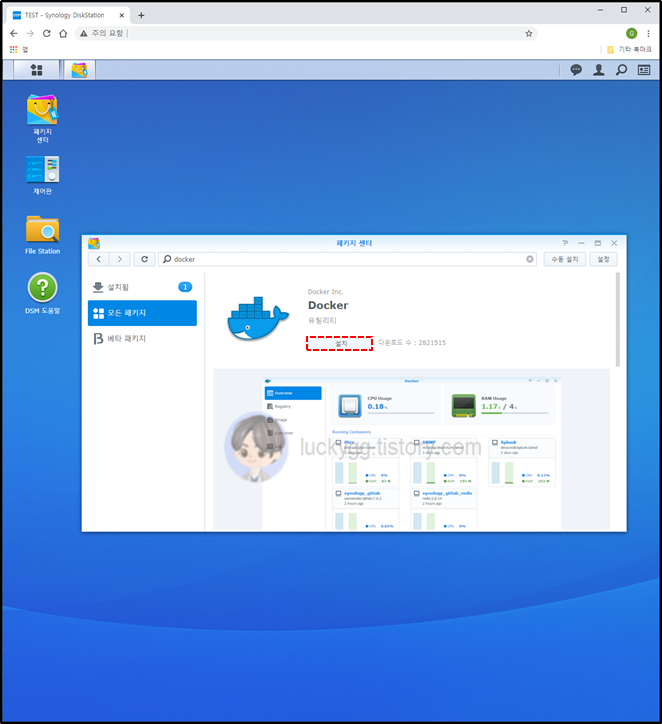
Task: Clear the docker search text
Action: click(530, 259)
